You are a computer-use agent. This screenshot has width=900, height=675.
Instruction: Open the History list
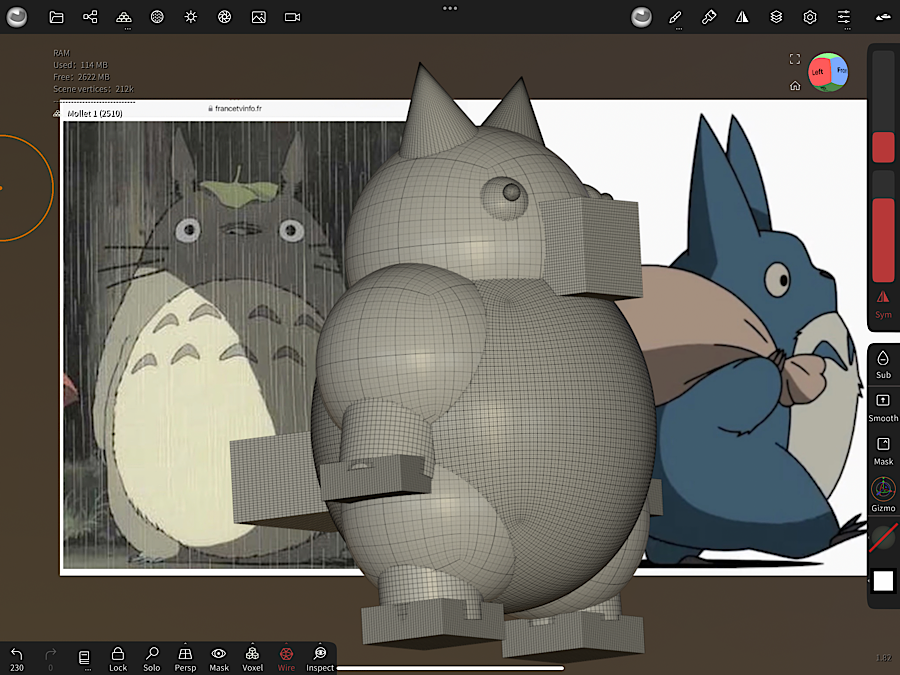click(84, 658)
